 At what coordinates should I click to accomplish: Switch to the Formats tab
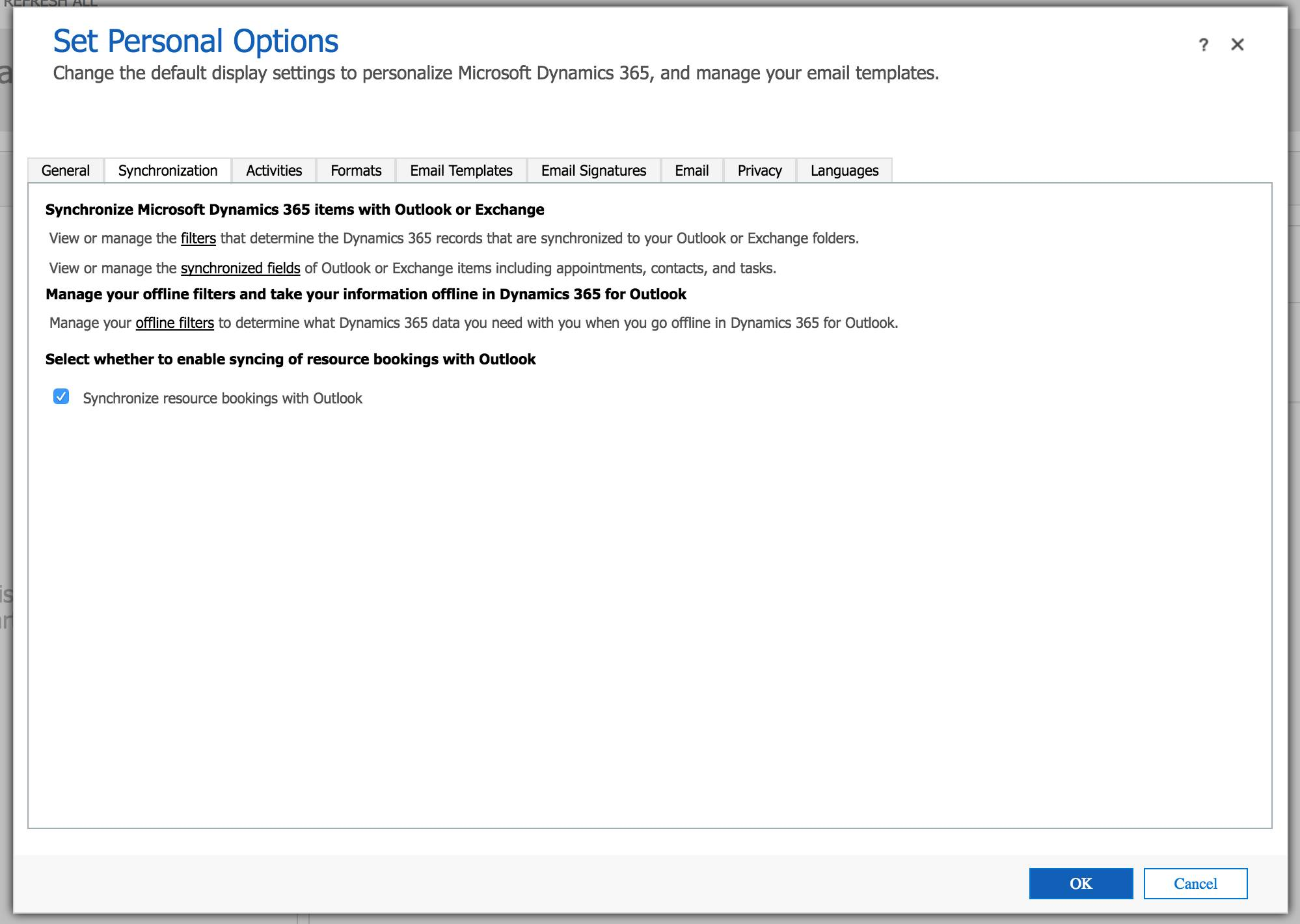(x=355, y=170)
